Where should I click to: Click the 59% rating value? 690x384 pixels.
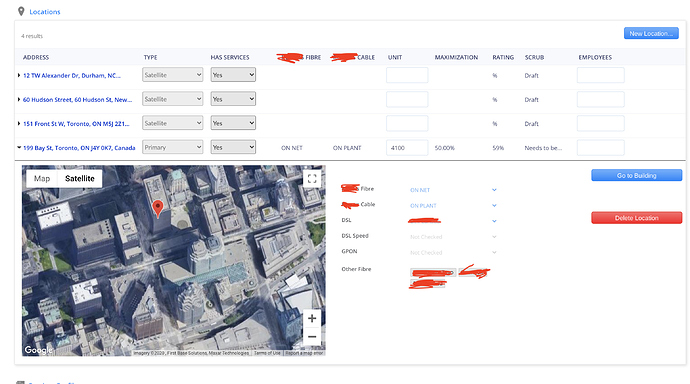(498, 148)
